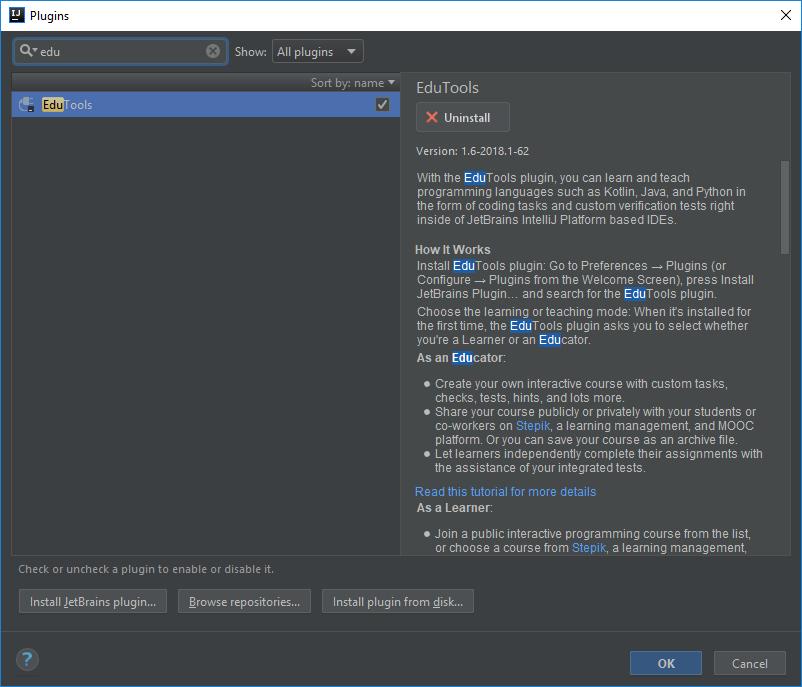This screenshot has height=687, width=802.
Task: Open the Stepik link in Learner section
Action: pos(589,548)
